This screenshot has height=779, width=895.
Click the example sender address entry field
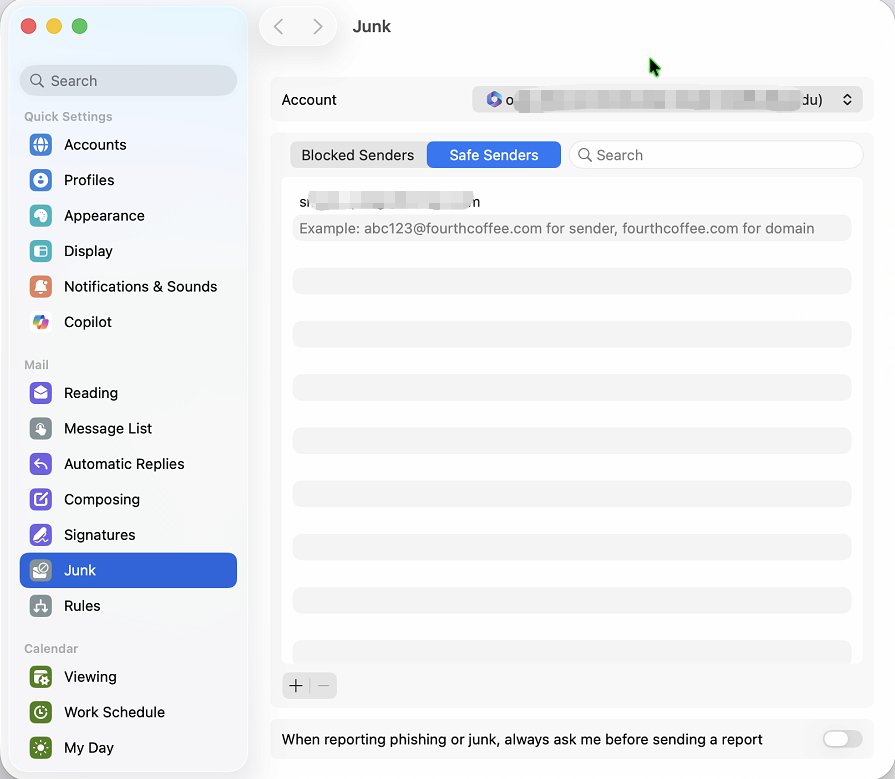click(x=571, y=228)
